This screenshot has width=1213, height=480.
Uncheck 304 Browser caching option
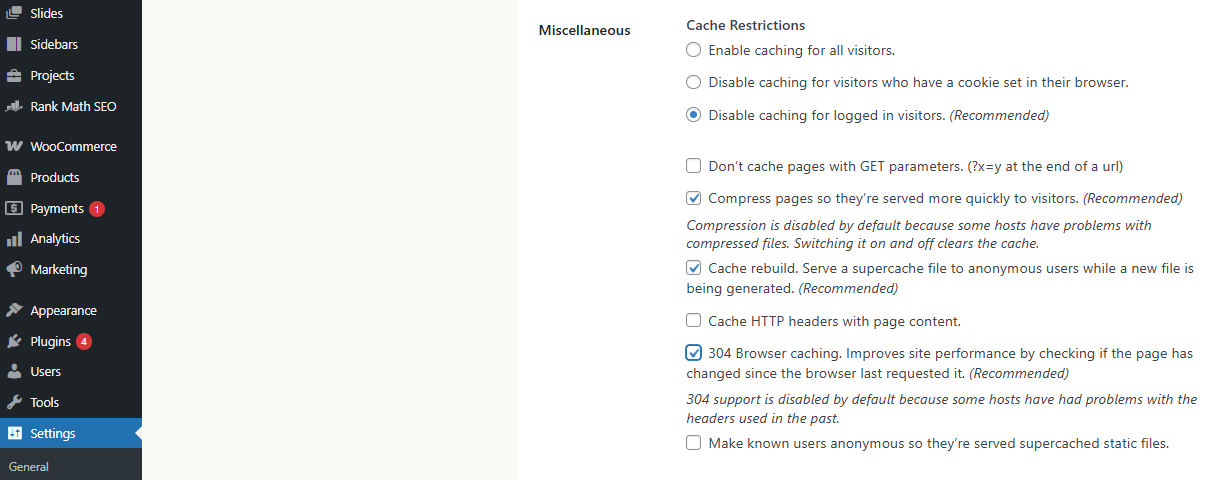pos(694,353)
